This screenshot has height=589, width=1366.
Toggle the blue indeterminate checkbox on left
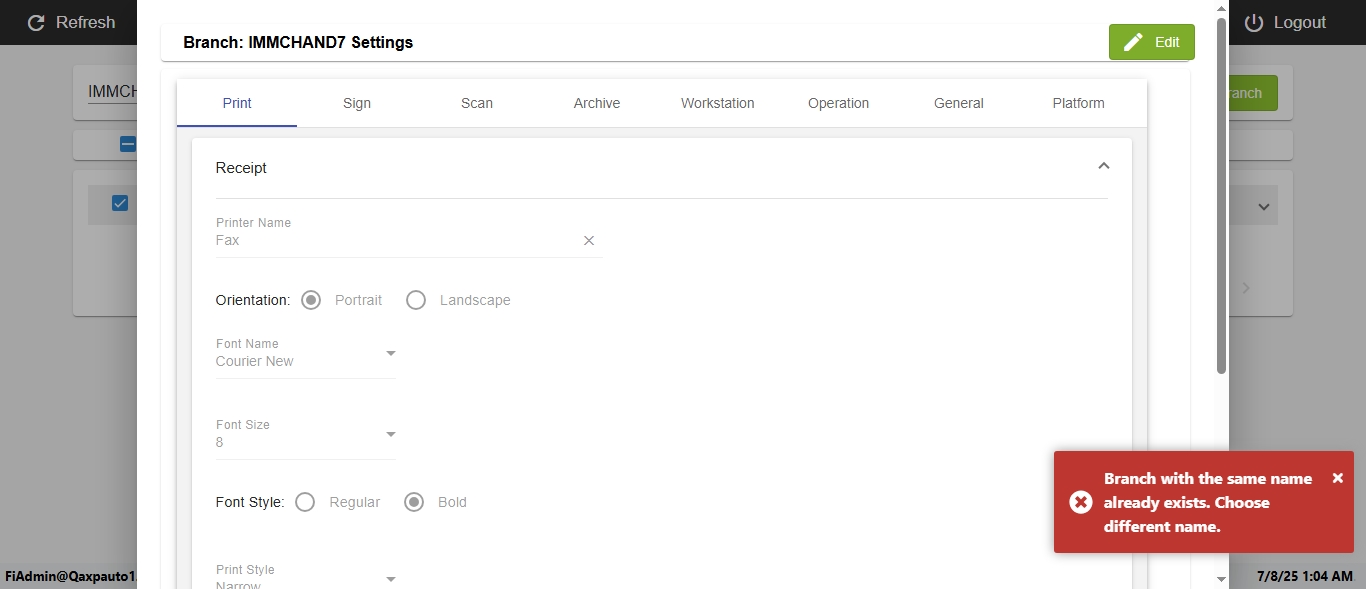pyautogui.click(x=128, y=144)
